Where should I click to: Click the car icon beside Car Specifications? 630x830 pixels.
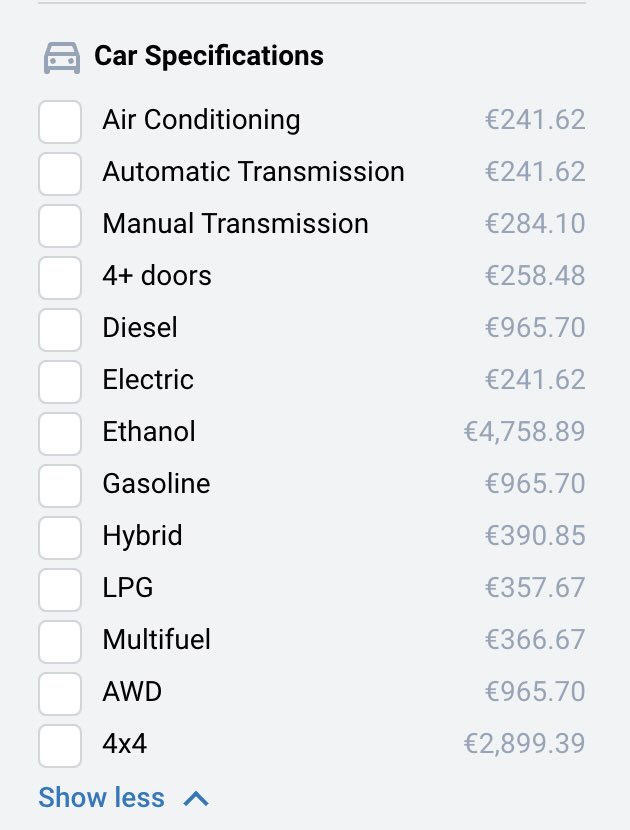[62, 57]
